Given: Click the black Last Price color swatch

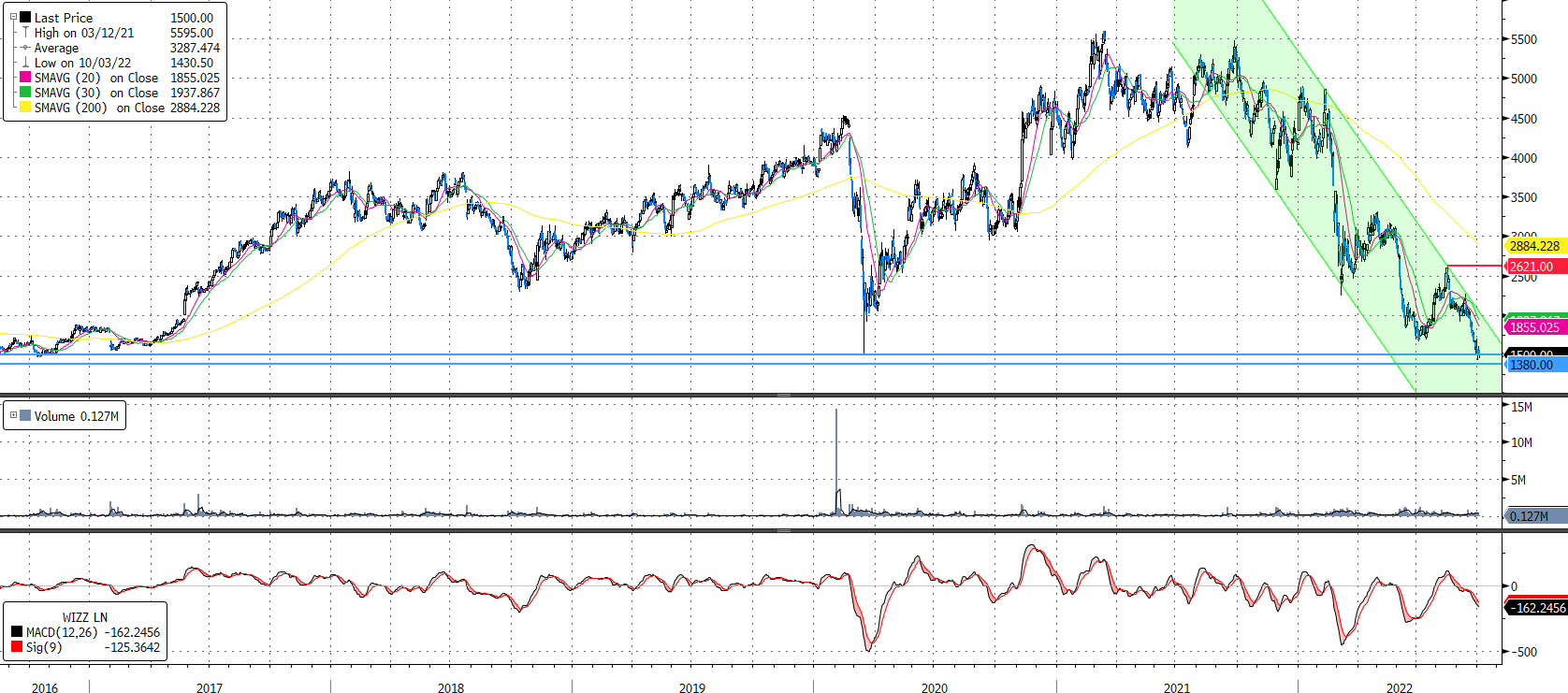Looking at the screenshot, I should point(25,17).
